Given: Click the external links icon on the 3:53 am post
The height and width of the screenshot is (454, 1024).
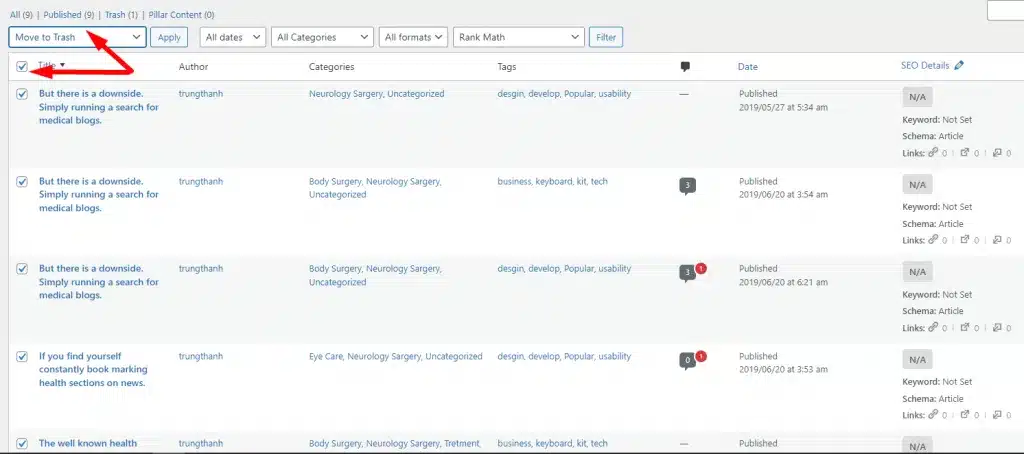Looking at the screenshot, I should [x=965, y=414].
